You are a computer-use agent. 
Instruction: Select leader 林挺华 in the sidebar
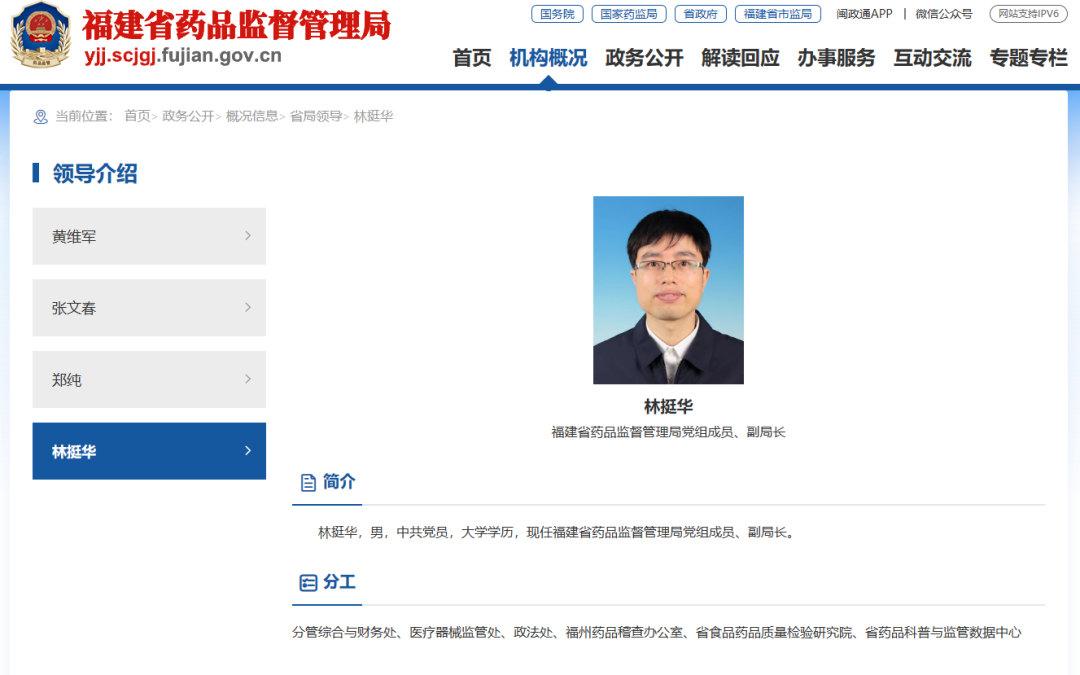click(x=149, y=451)
